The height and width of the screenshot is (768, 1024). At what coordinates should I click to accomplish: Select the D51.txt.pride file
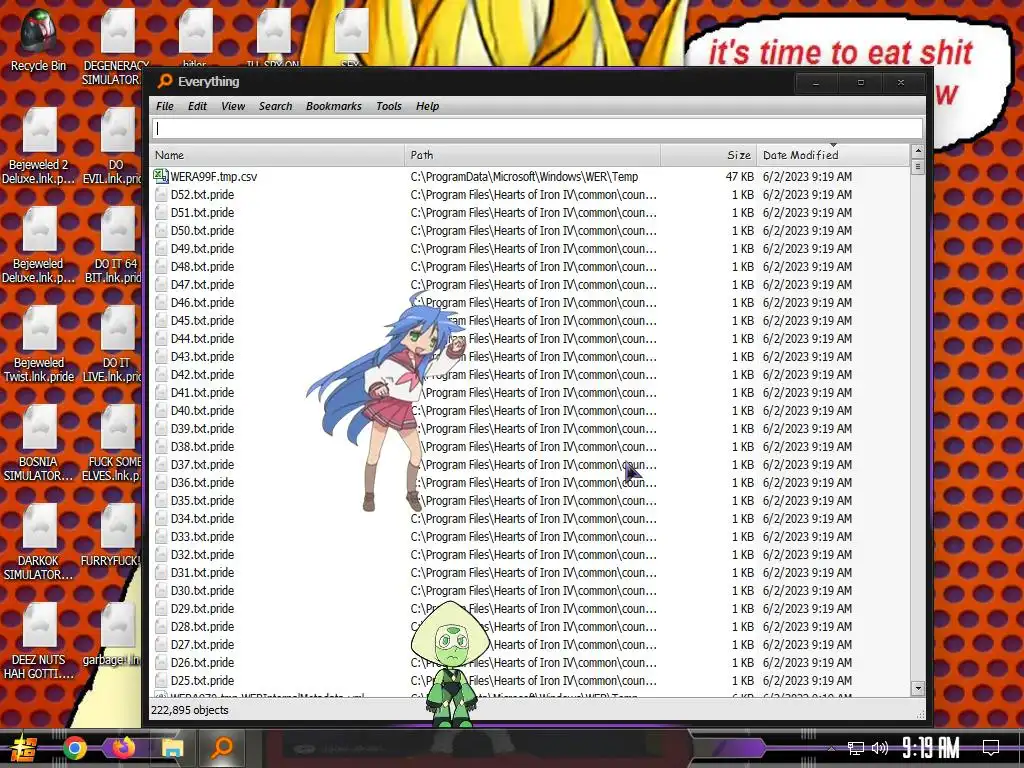(202, 212)
